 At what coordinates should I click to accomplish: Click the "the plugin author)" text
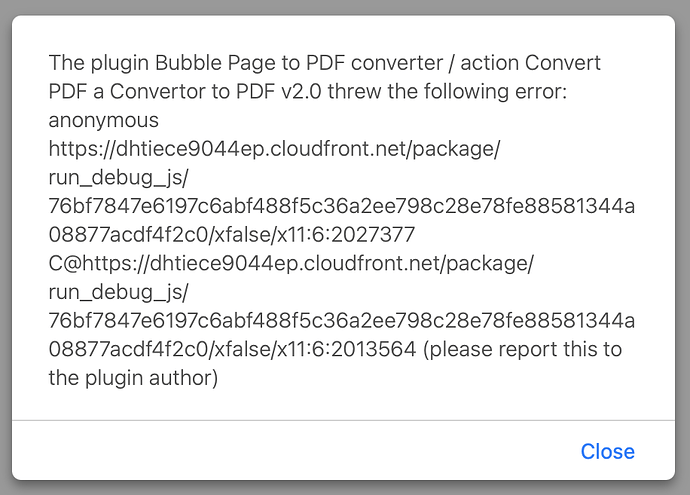[x=133, y=378]
